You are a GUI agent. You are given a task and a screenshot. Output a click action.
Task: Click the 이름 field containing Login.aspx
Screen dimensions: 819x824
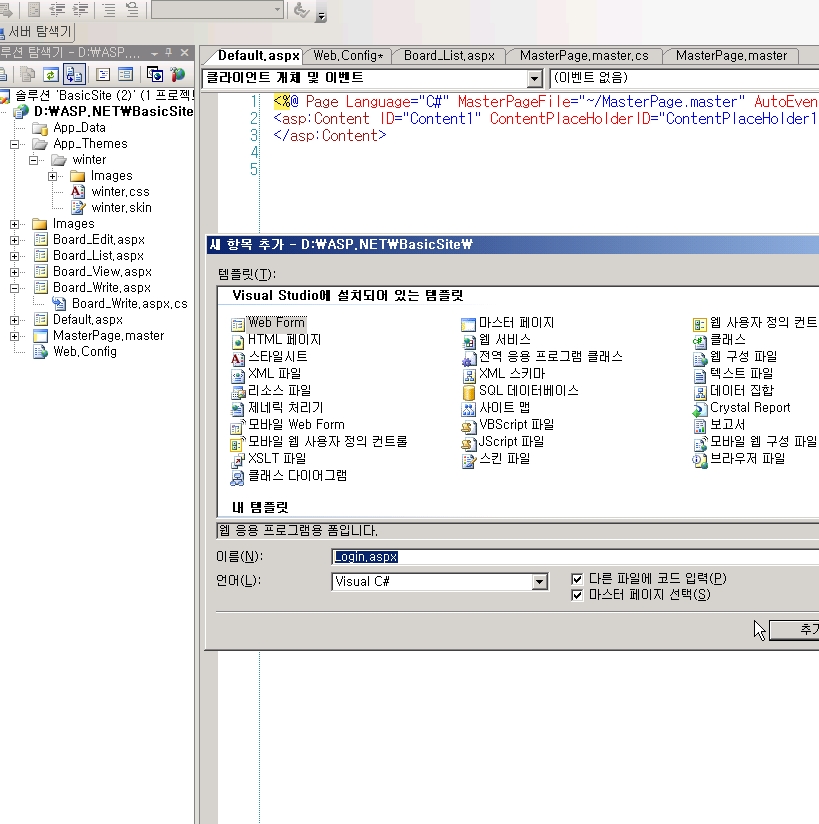(576, 557)
